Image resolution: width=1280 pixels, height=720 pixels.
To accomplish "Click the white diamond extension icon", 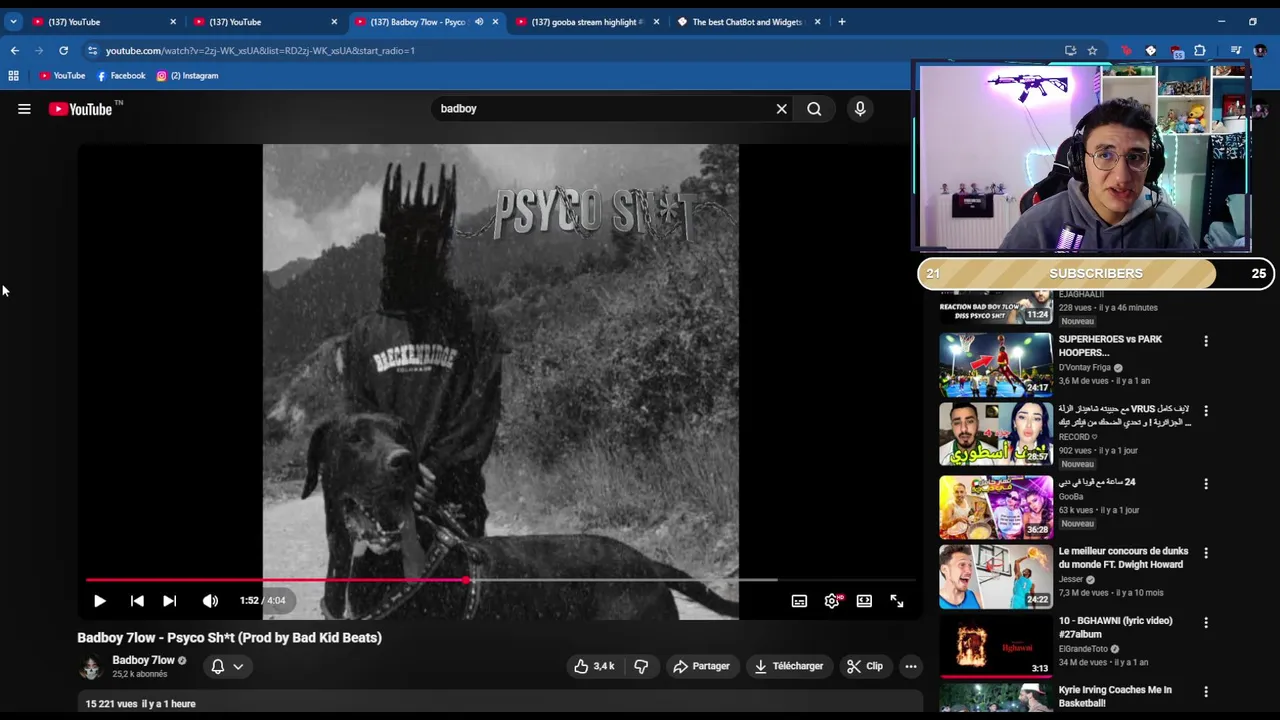I will [x=1151, y=50].
